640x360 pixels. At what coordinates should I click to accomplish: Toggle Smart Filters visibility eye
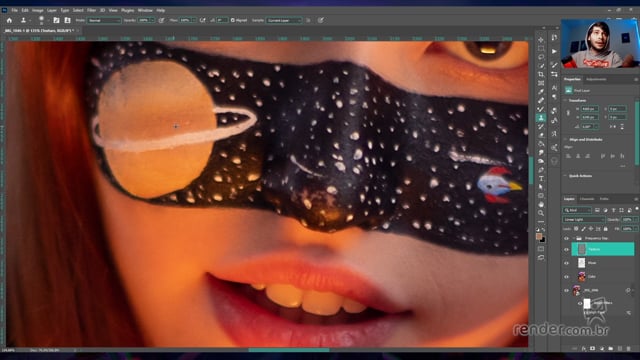(580, 303)
